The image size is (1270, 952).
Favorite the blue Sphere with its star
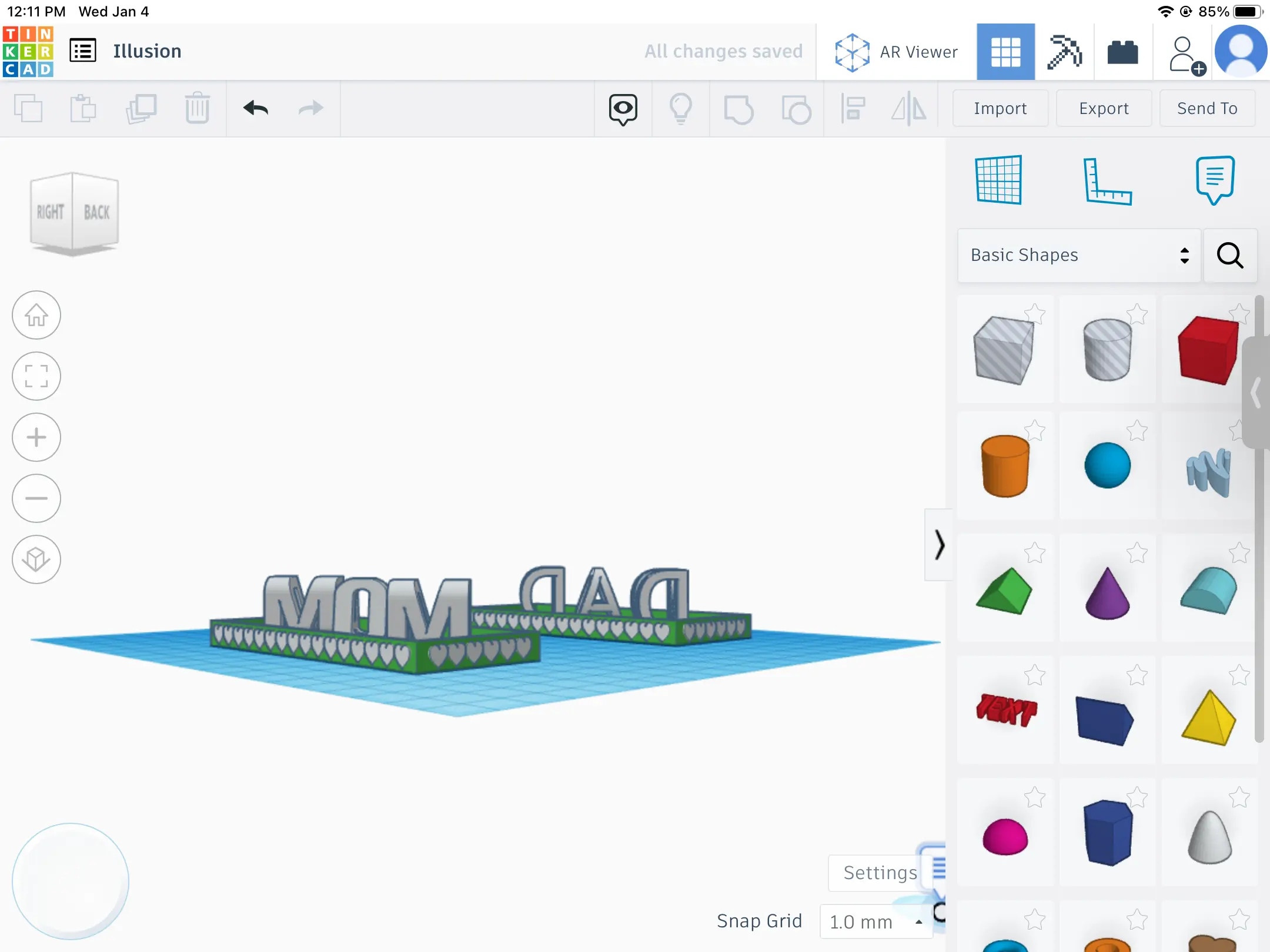click(1137, 430)
